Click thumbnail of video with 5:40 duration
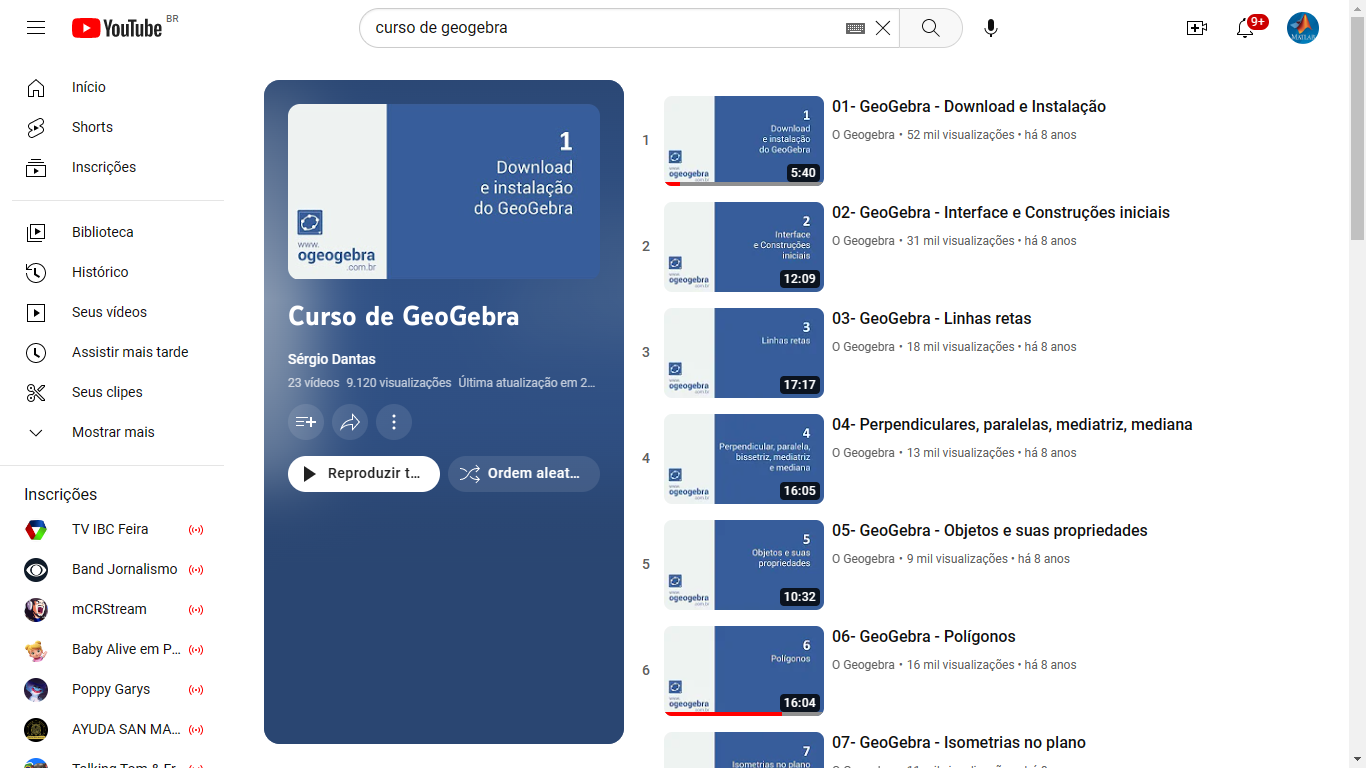 (744, 141)
